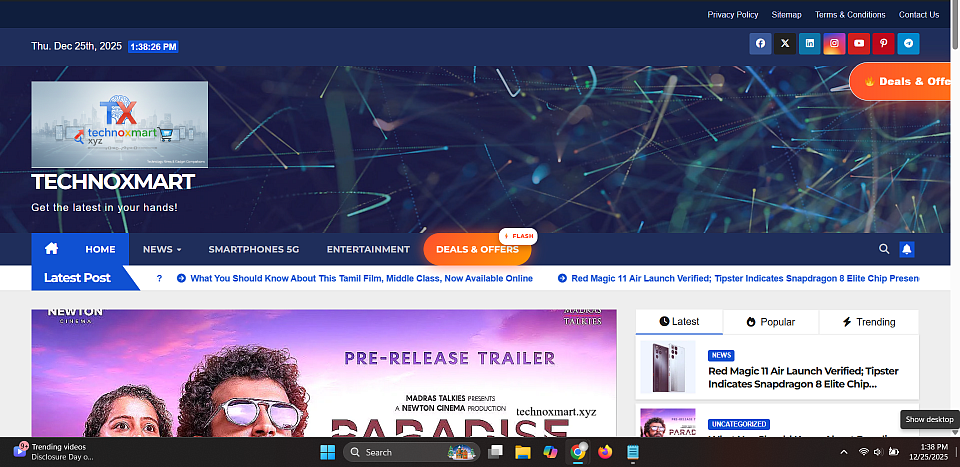960x467 pixels.
Task: Switch to the Trending tab
Action: [868, 322]
